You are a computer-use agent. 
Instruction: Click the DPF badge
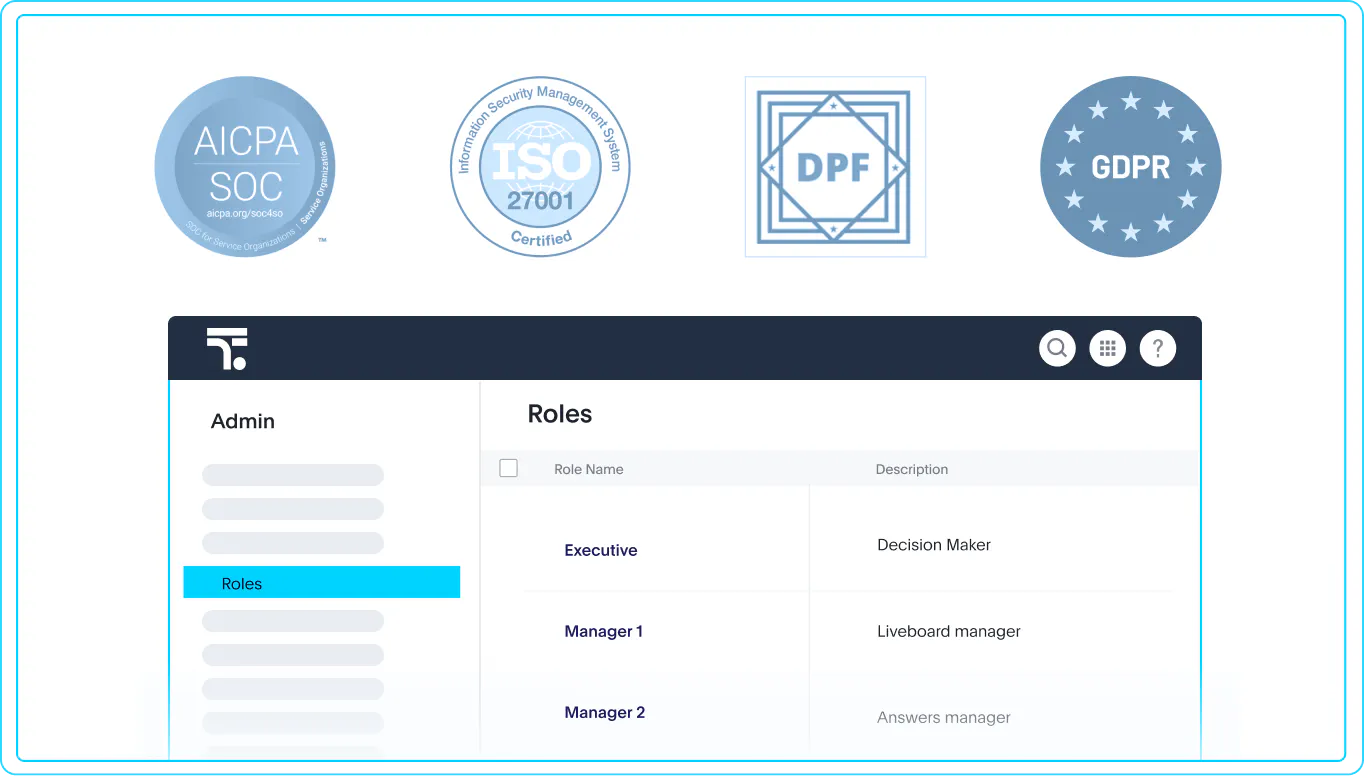coord(835,167)
